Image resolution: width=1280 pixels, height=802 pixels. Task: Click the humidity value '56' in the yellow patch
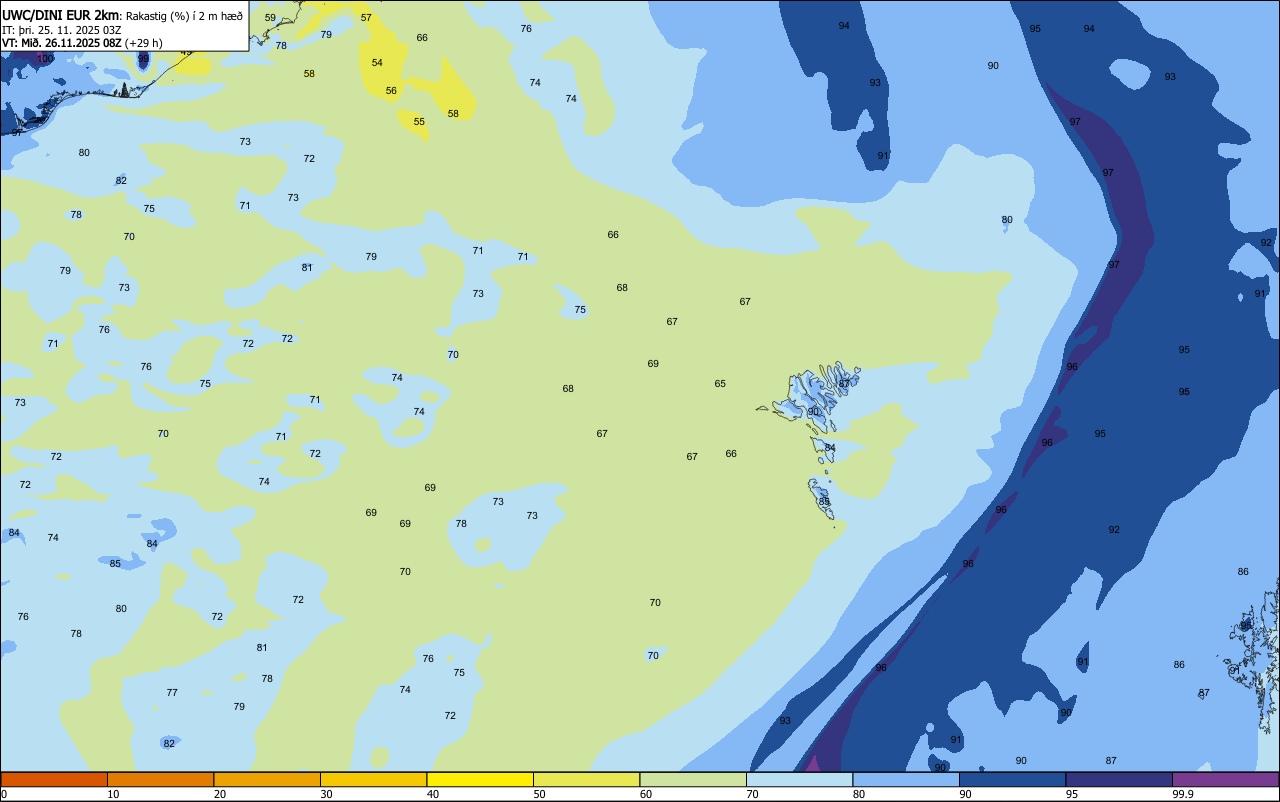pos(391,91)
